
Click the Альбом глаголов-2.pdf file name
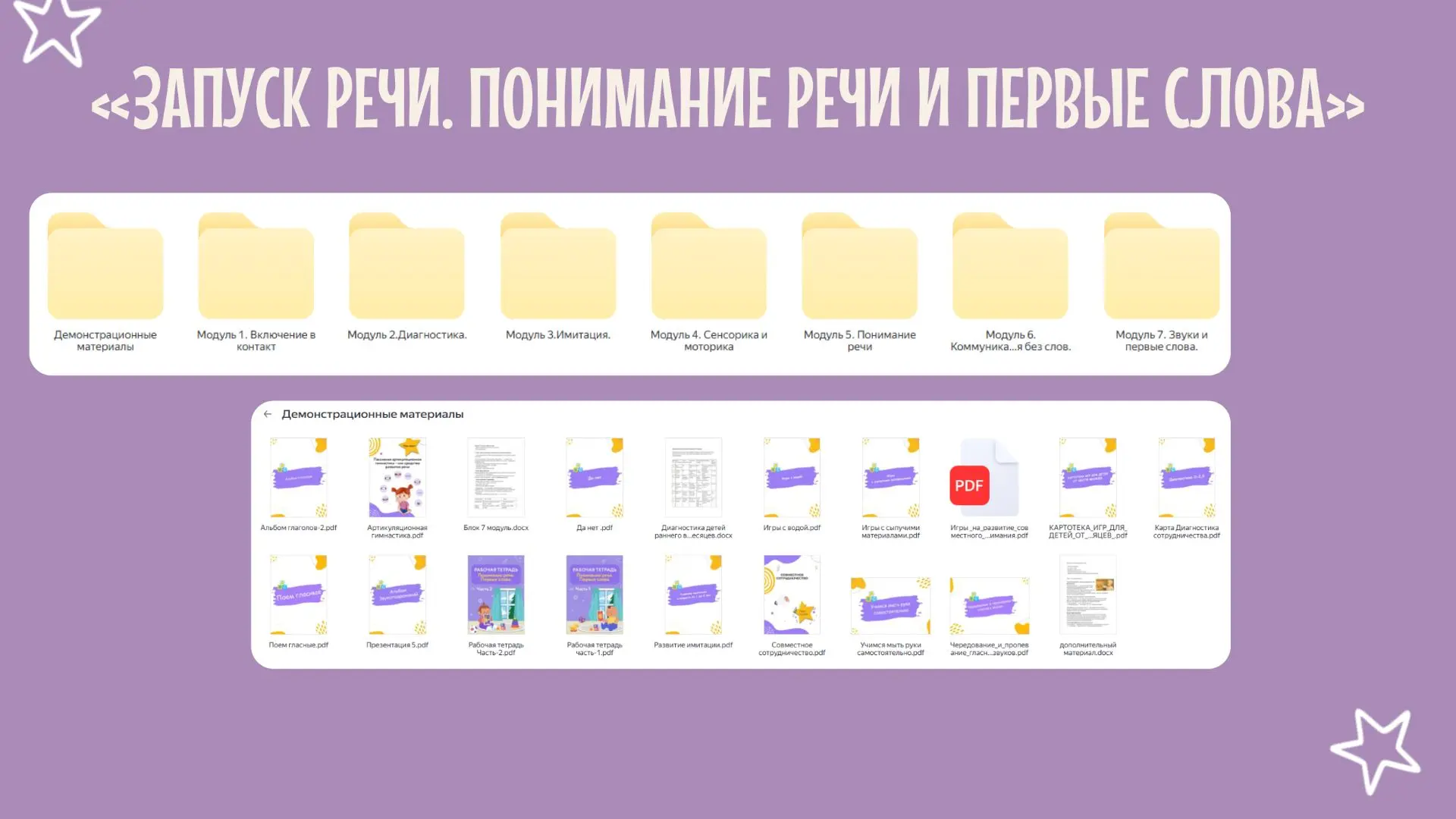(x=299, y=528)
